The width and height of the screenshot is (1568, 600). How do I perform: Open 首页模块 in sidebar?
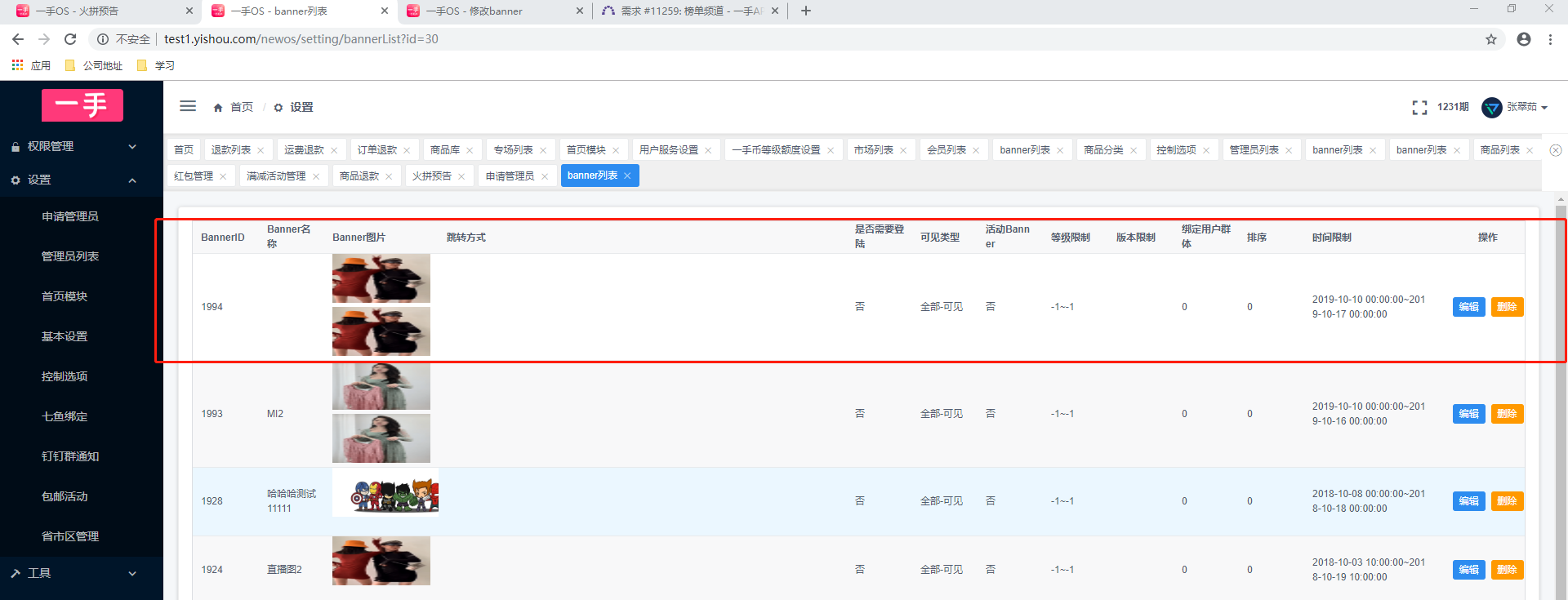pos(65,296)
